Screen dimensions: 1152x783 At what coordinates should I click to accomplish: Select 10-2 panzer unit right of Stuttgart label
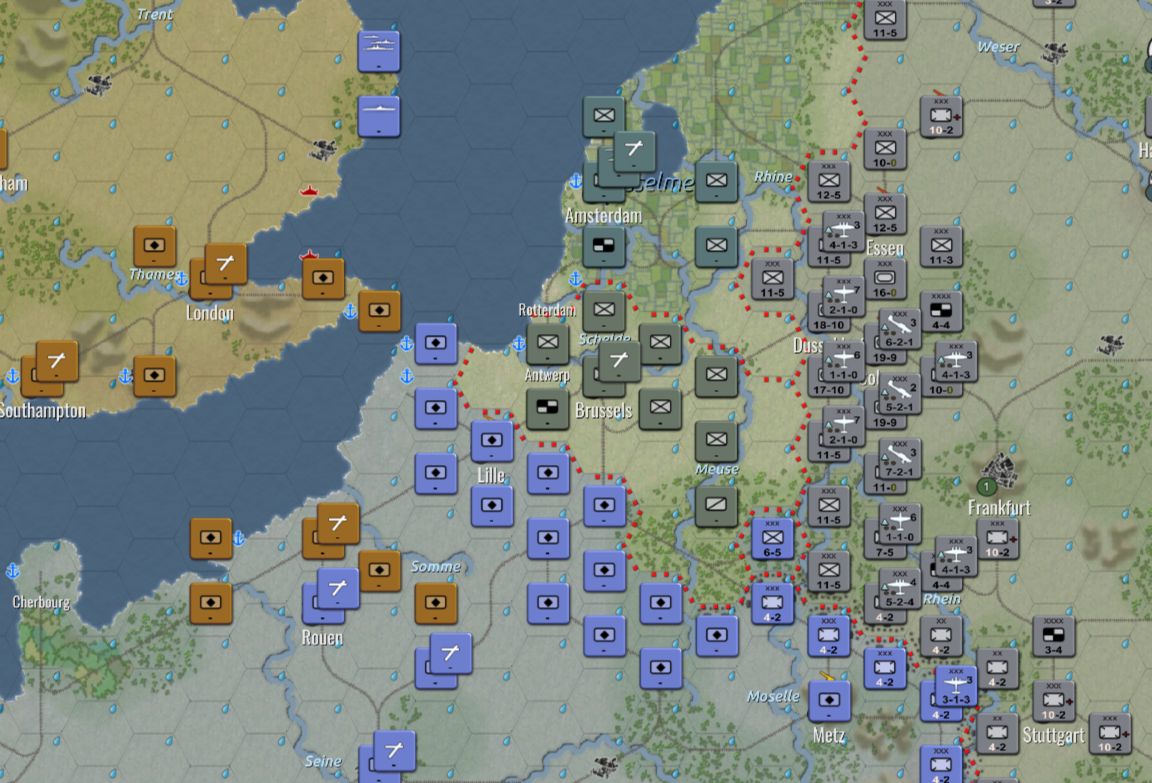click(x=1109, y=734)
